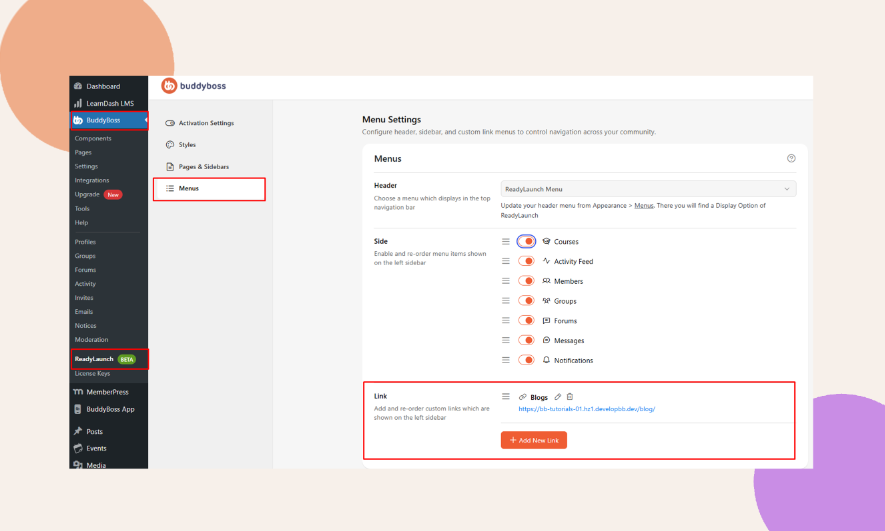Toggle the Groups sidebar menu switch
Screen dimensions: 885x531
526,301
